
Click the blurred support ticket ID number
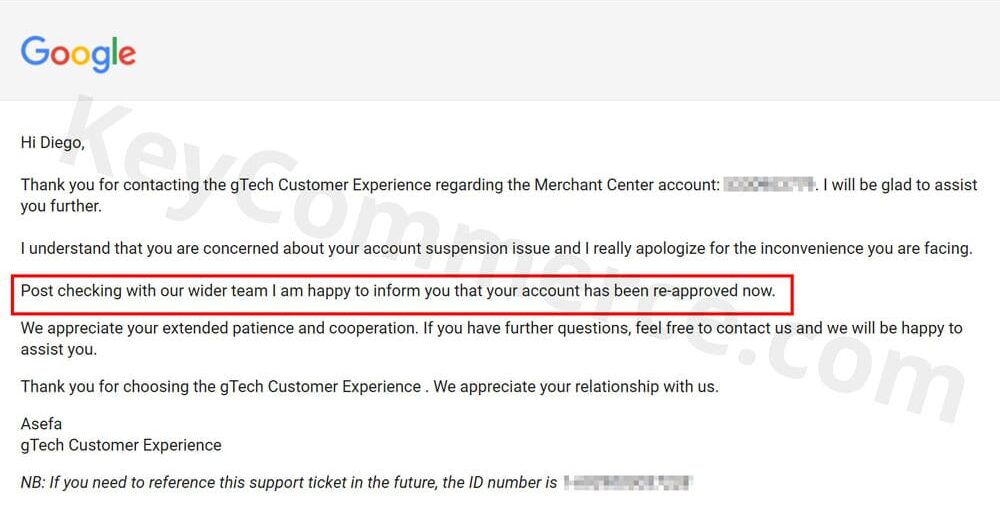pos(628,483)
